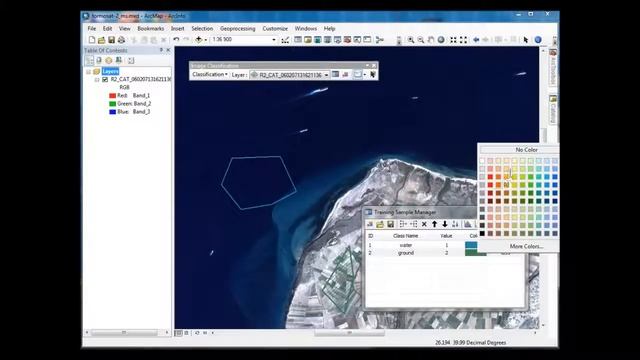
Task: Open the Edit menu
Action: coord(107,29)
